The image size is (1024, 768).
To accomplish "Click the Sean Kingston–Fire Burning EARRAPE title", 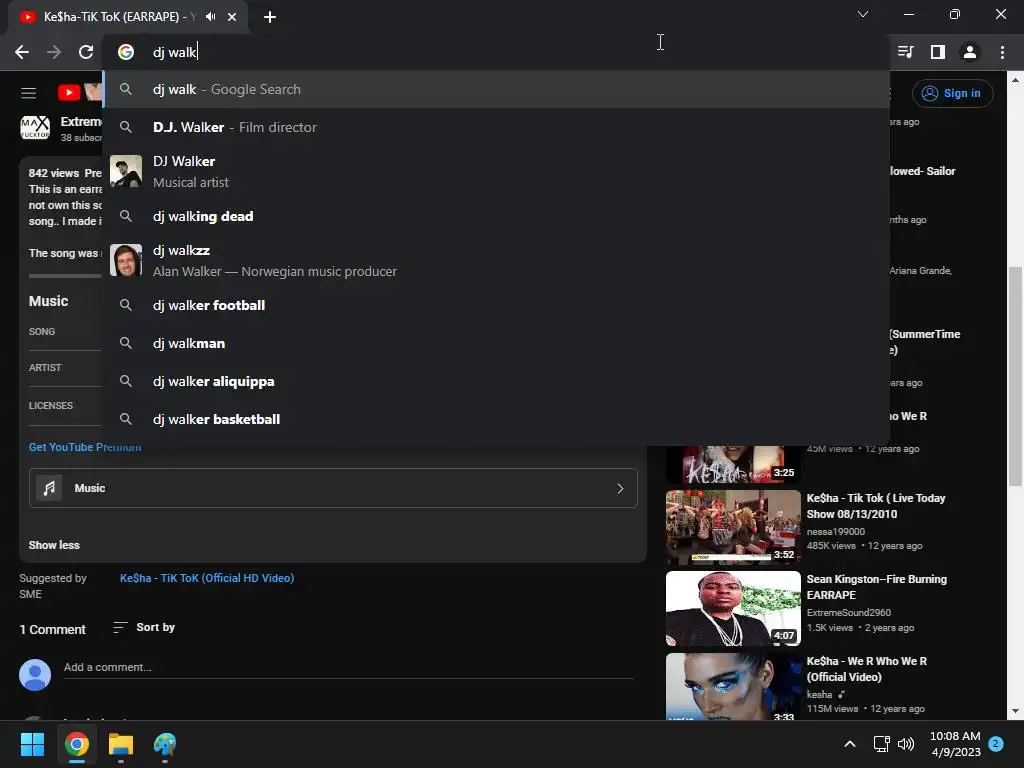I will 876,587.
